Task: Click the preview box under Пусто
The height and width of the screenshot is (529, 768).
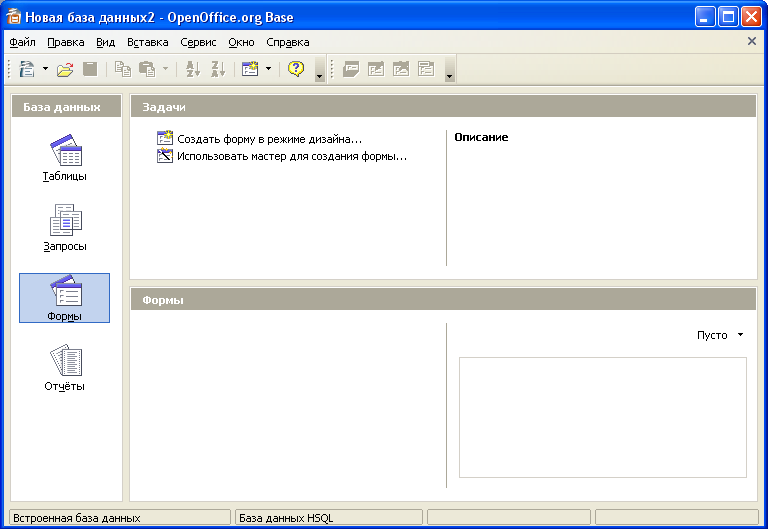Action: pyautogui.click(x=603, y=417)
